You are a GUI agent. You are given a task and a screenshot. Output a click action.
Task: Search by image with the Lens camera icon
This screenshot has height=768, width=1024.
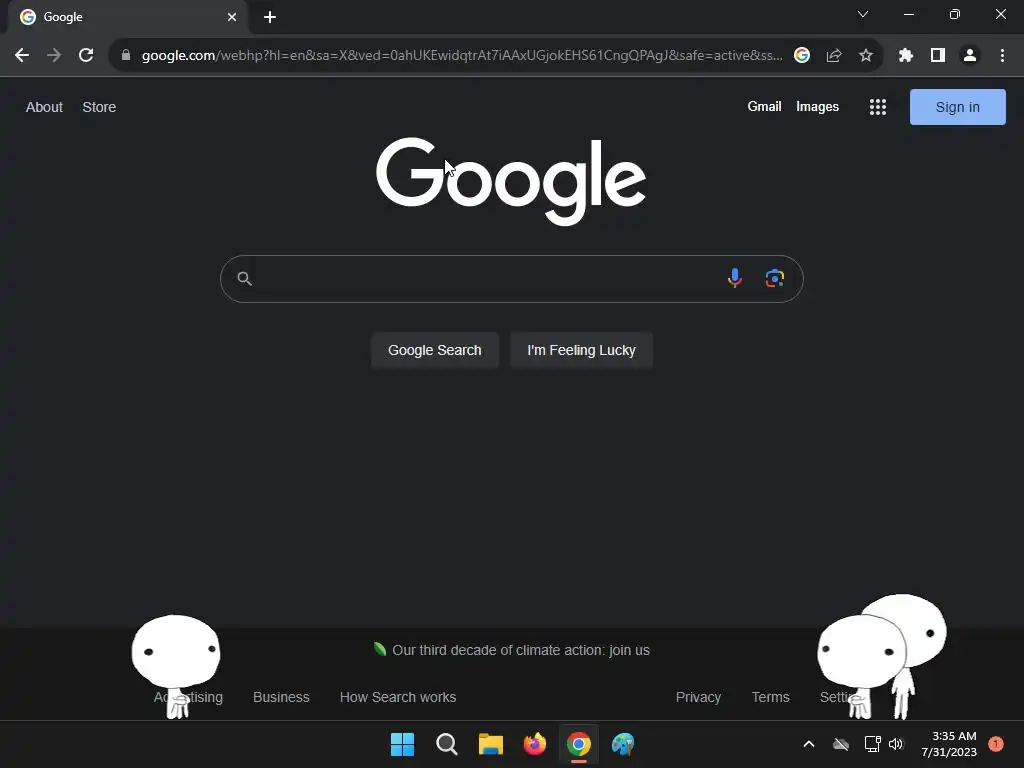(x=775, y=278)
